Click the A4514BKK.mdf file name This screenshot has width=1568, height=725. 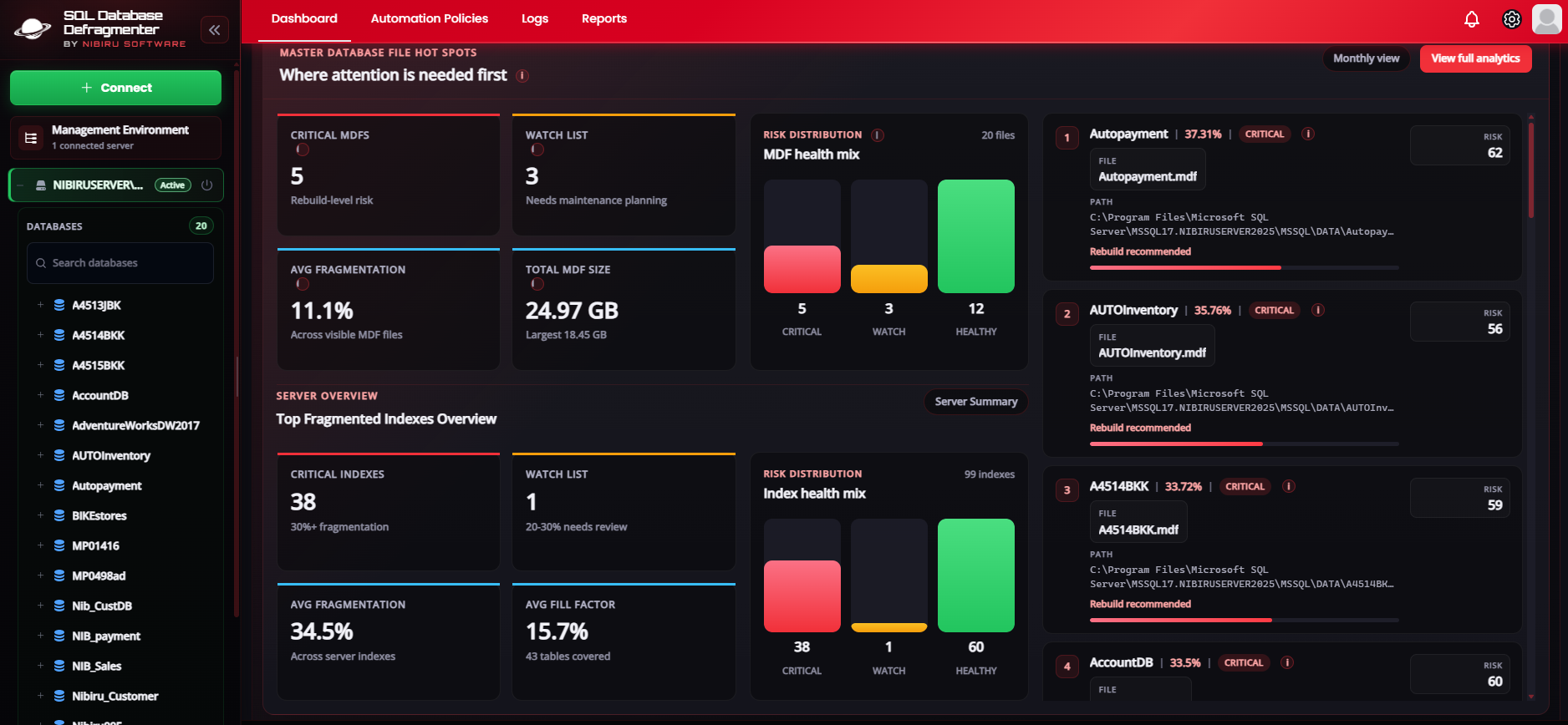(x=1138, y=530)
